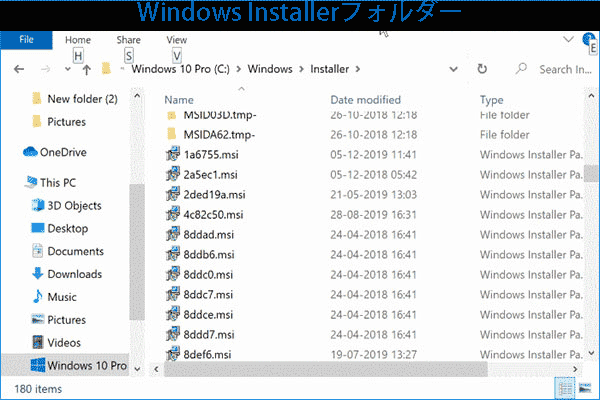
Task: Sort by Date modified column header
Action: (x=365, y=100)
